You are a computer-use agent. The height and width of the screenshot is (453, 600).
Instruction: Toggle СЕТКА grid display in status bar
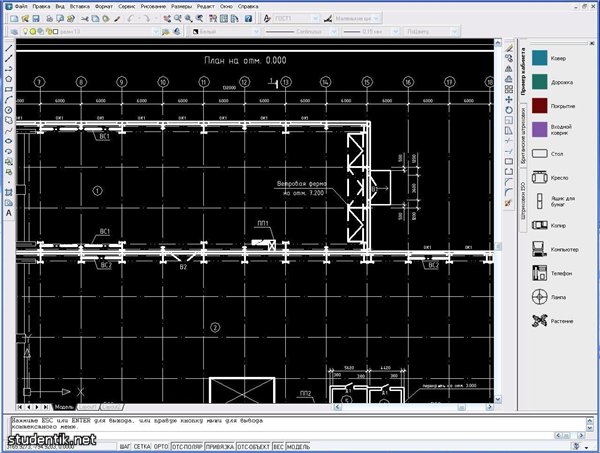(x=142, y=446)
